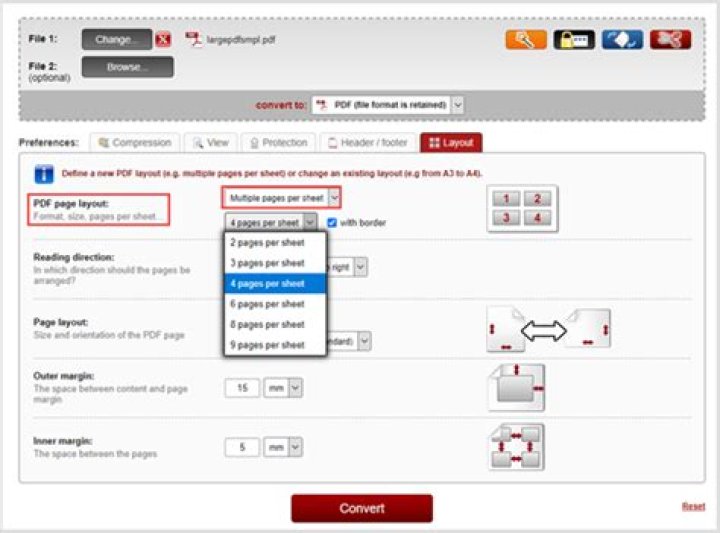Click the largepdfsmpl.pdf file name
The image size is (720, 533).
(241, 40)
